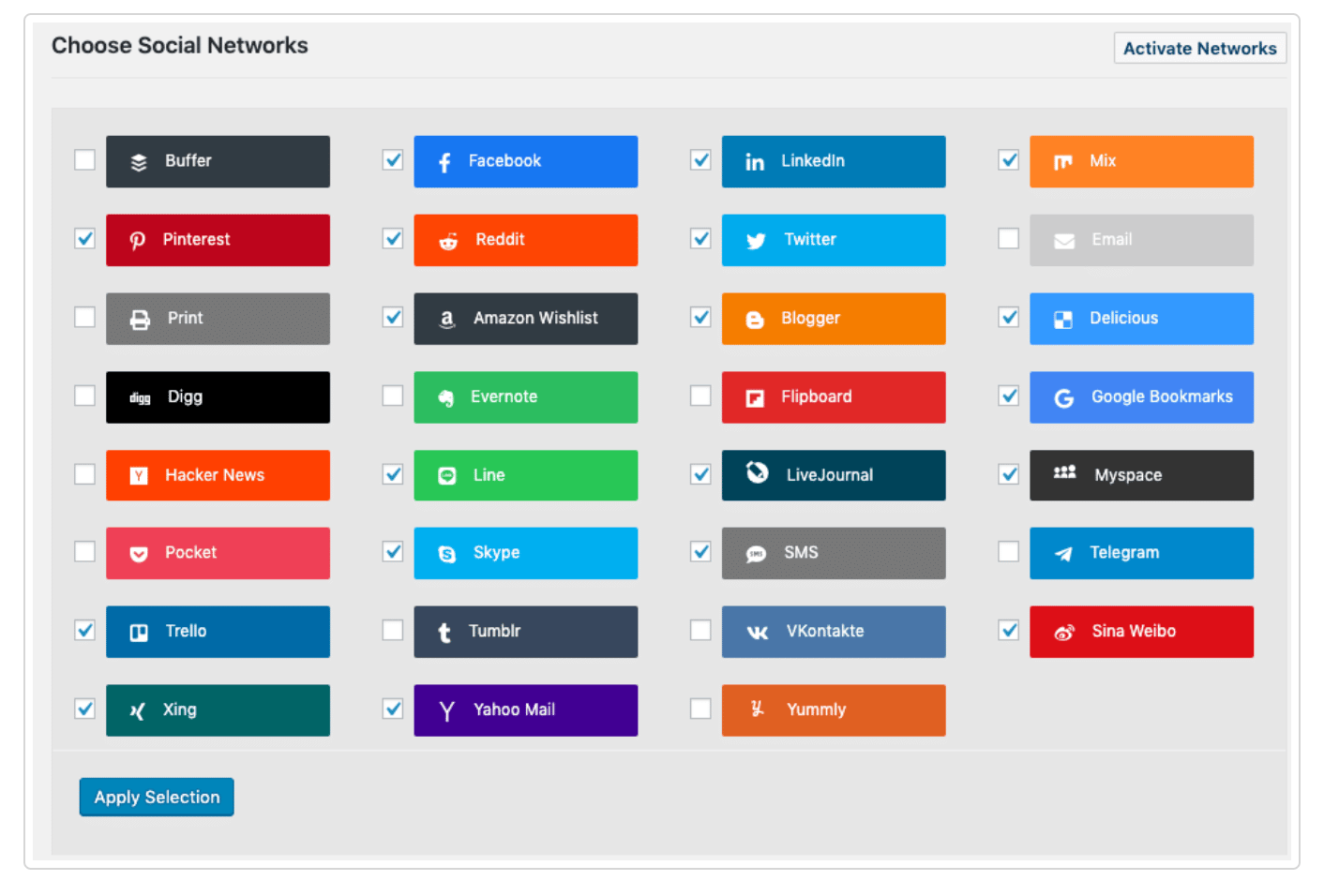Screen dimensions: 1324x896
Task: Enable the Telegram checkbox
Action: (x=1009, y=552)
